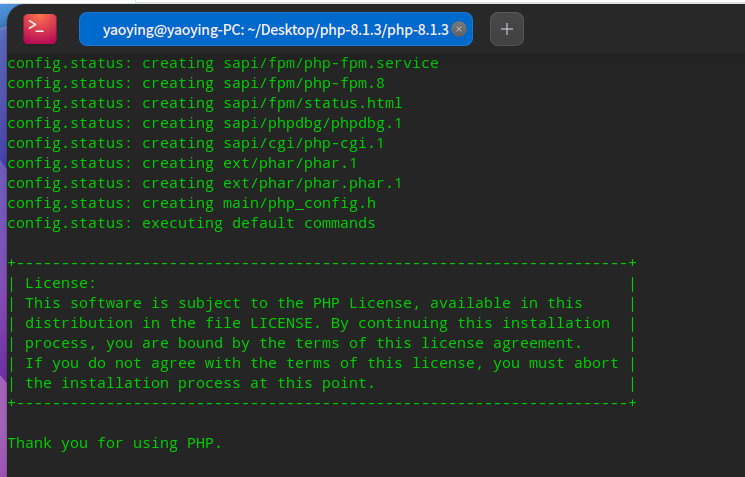
Task: Click the red terminal app icon
Action: click(x=40, y=29)
